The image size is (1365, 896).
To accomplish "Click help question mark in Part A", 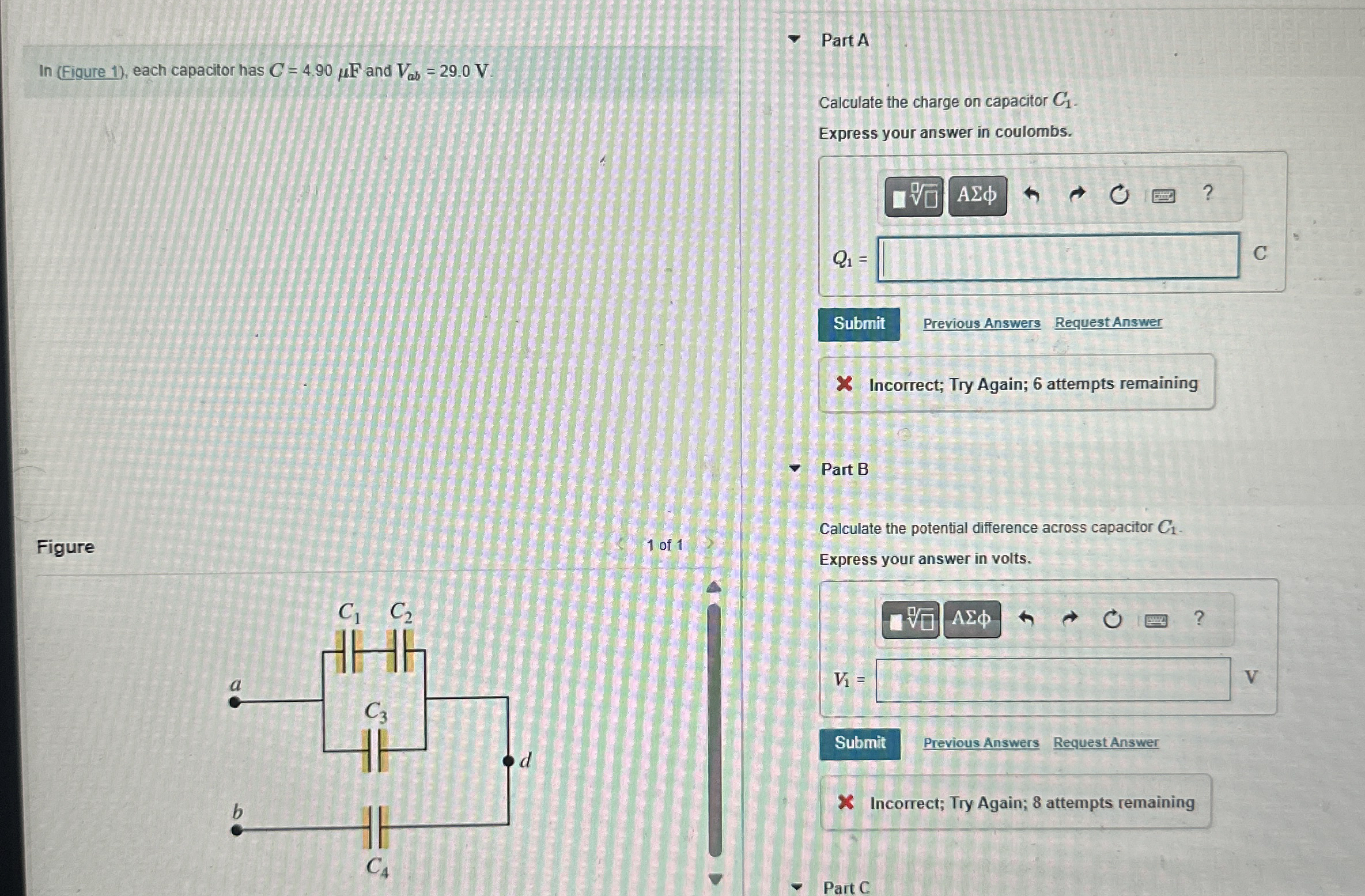I will [1208, 193].
